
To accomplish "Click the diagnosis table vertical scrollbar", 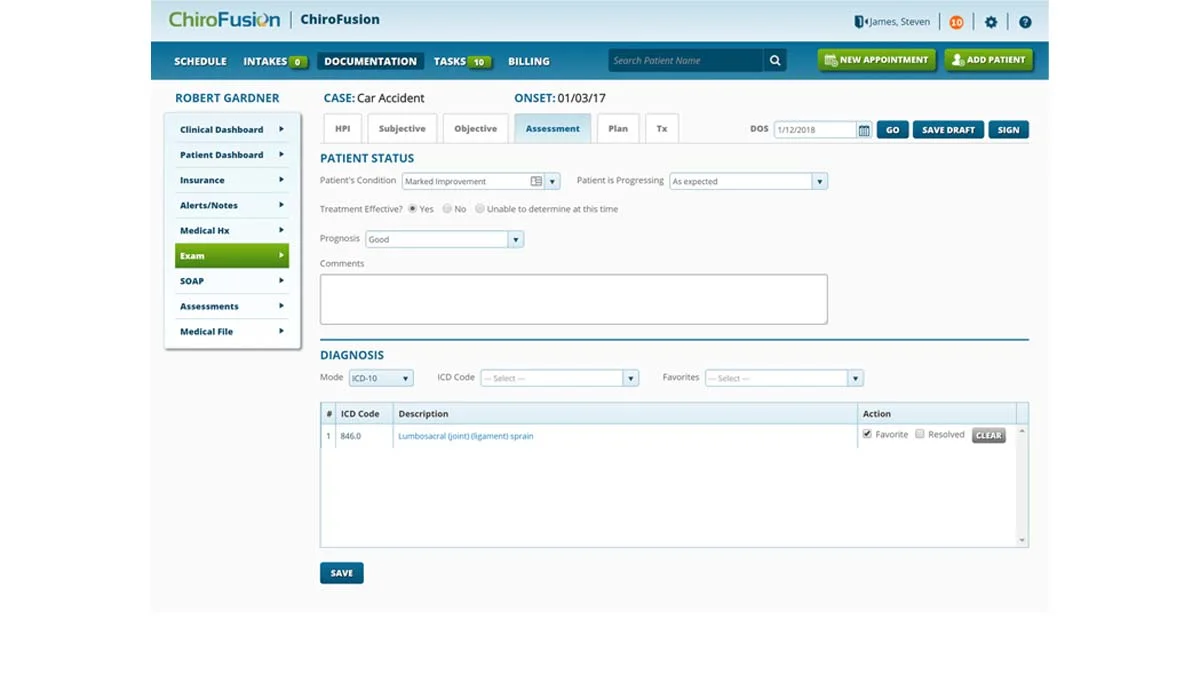I will 1021,486.
